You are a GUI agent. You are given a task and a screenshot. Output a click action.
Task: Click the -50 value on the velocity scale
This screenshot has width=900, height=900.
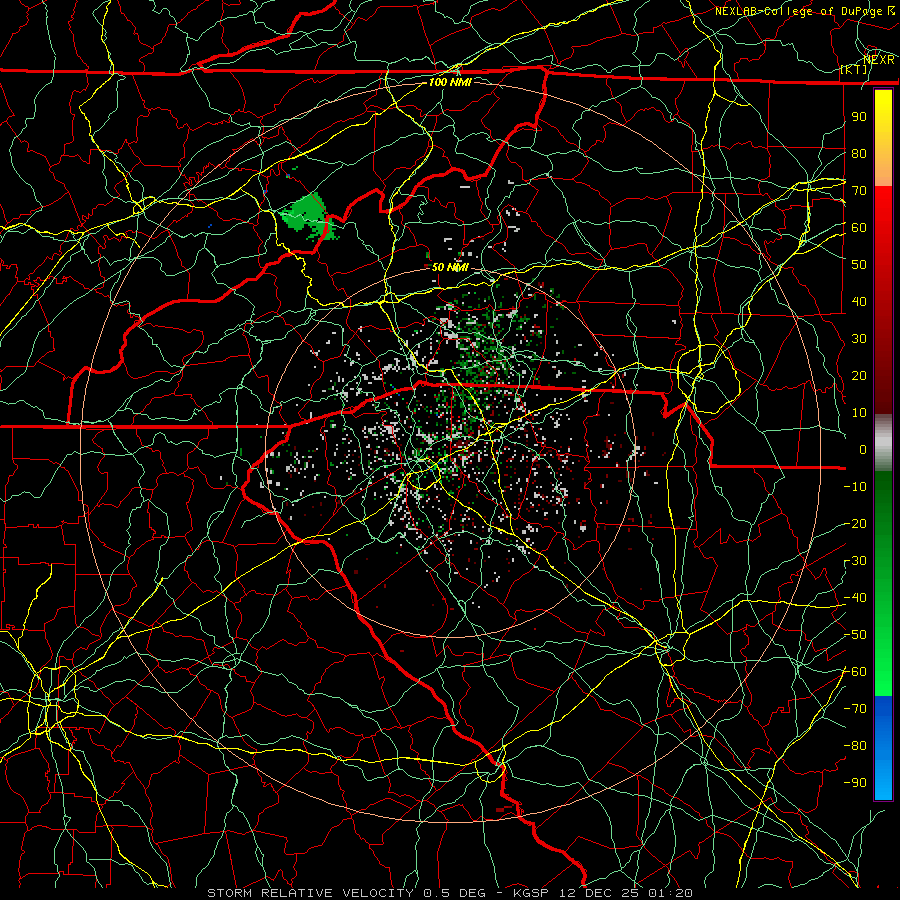pos(855,634)
